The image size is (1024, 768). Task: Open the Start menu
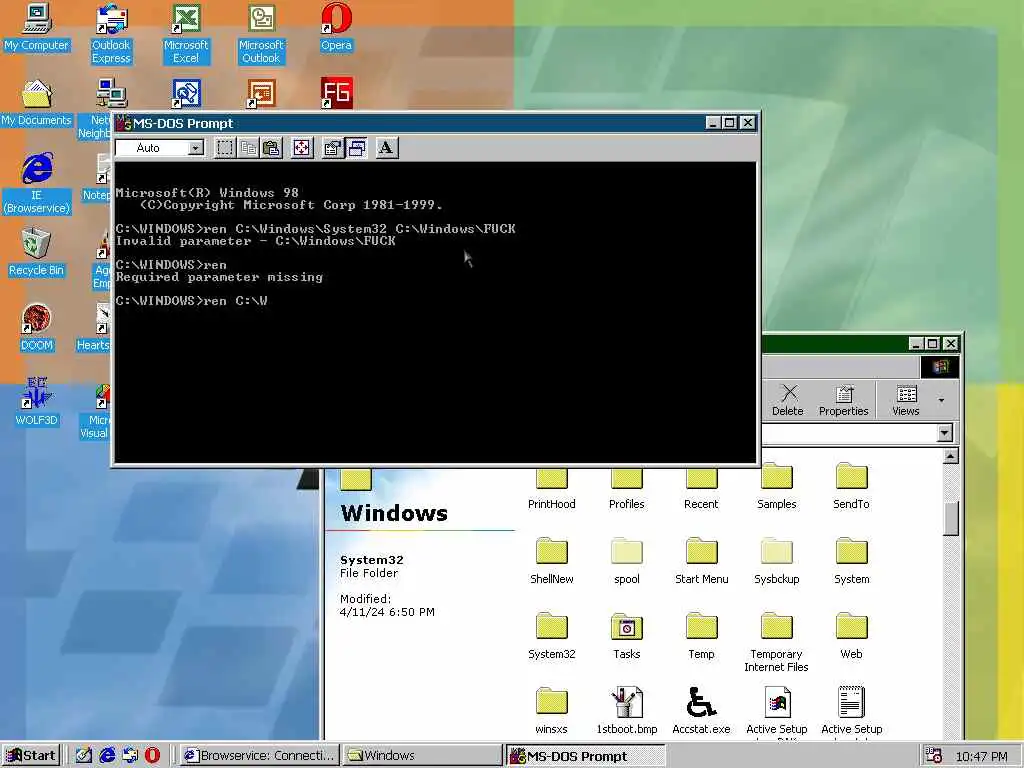pos(31,756)
